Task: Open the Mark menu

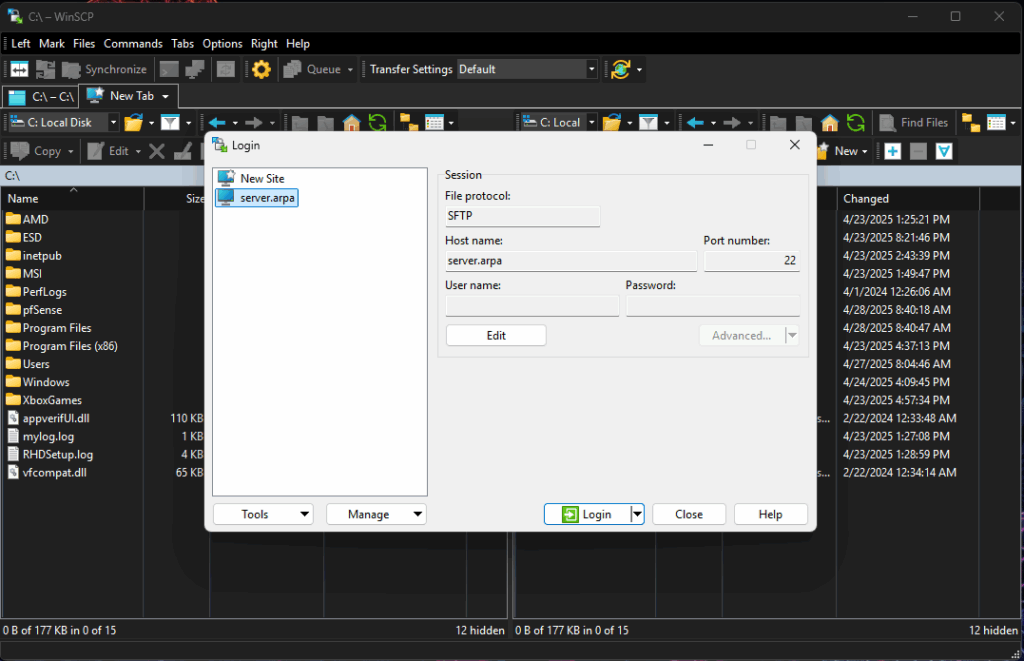Action: click(x=52, y=44)
